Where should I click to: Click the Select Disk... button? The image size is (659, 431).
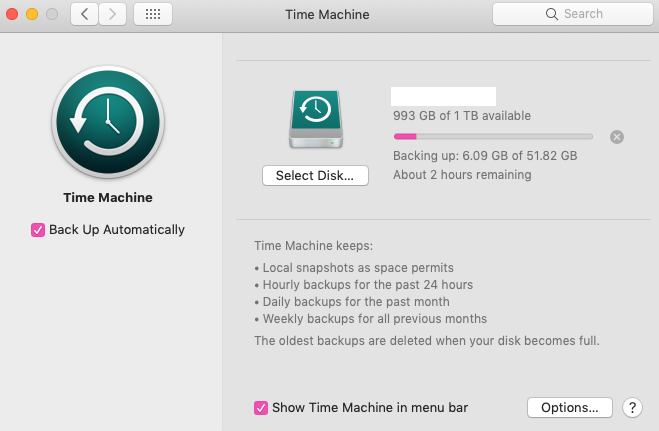tap(315, 175)
